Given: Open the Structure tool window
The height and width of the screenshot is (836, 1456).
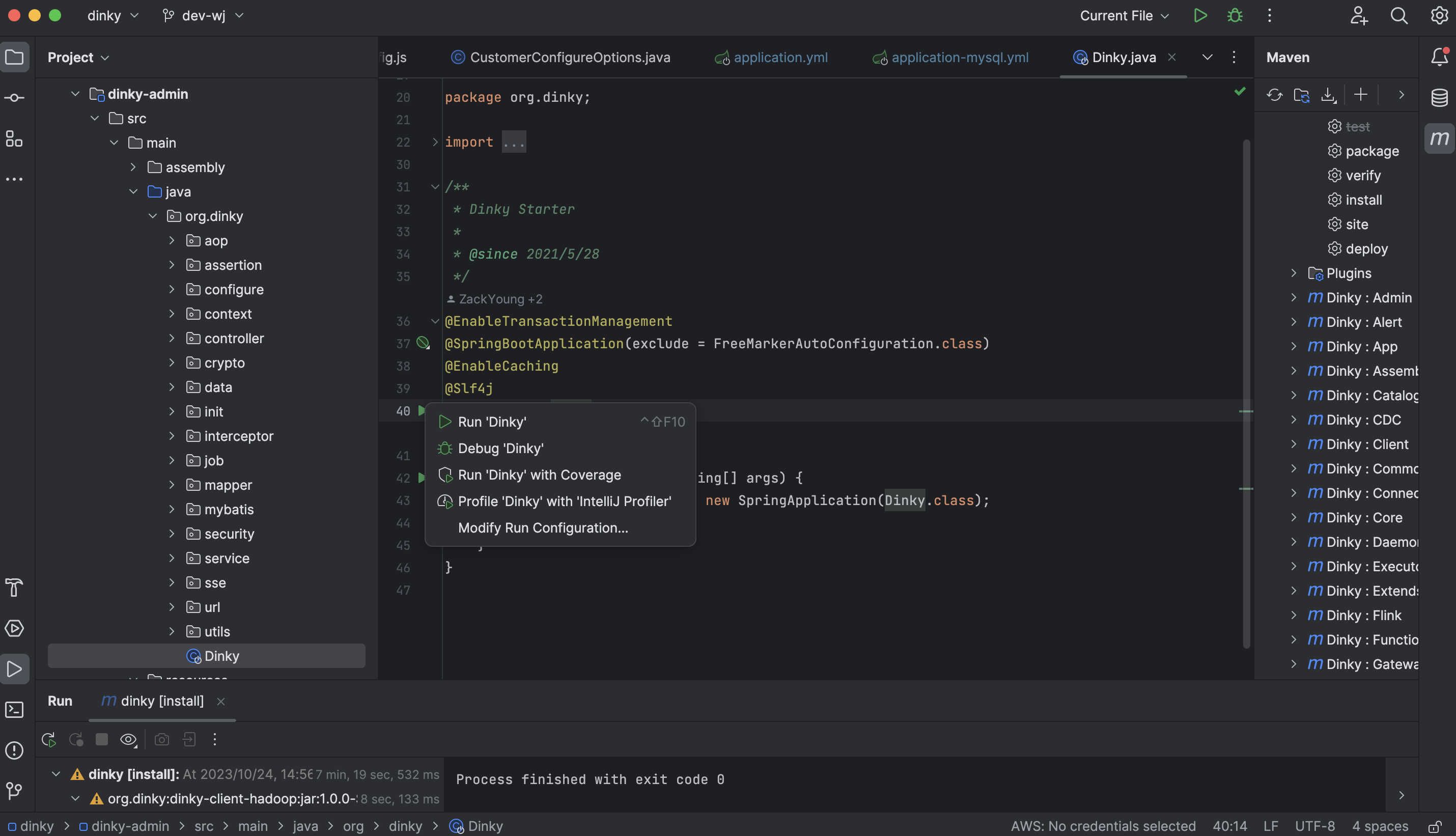Looking at the screenshot, I should point(14,139).
